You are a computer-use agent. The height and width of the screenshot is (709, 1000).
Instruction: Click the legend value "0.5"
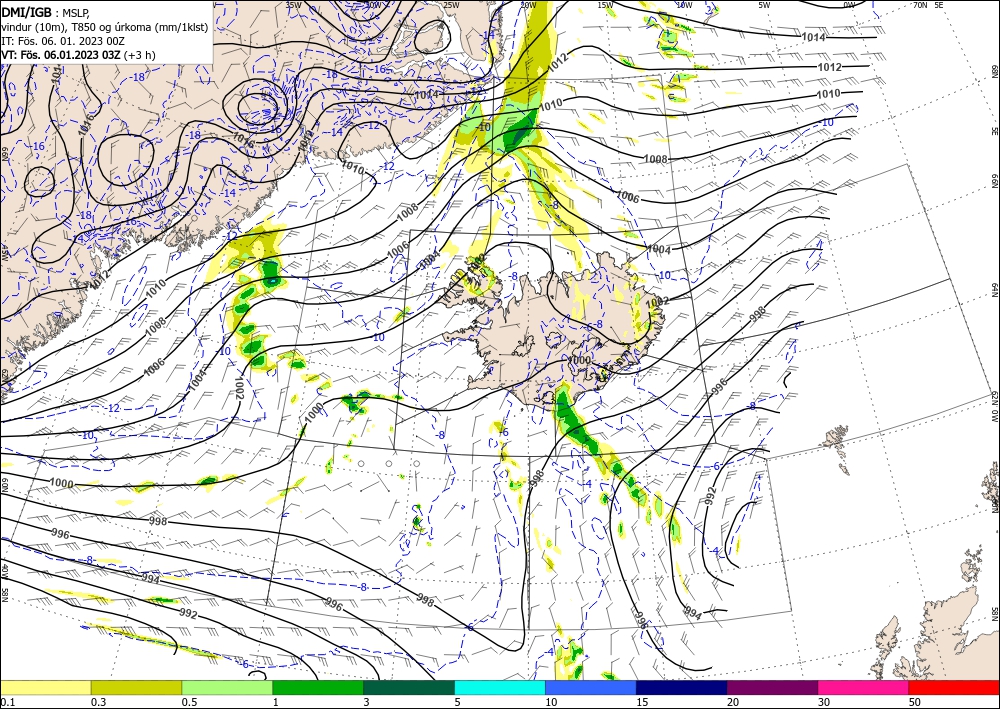coord(189,702)
